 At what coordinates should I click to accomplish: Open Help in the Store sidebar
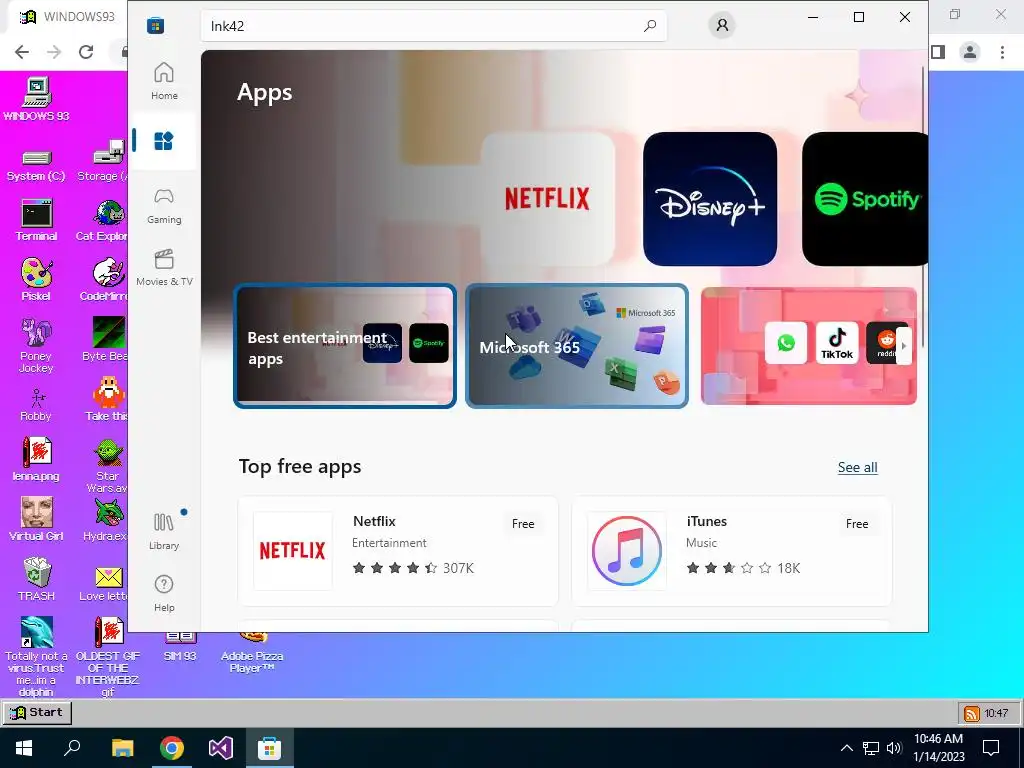click(164, 593)
